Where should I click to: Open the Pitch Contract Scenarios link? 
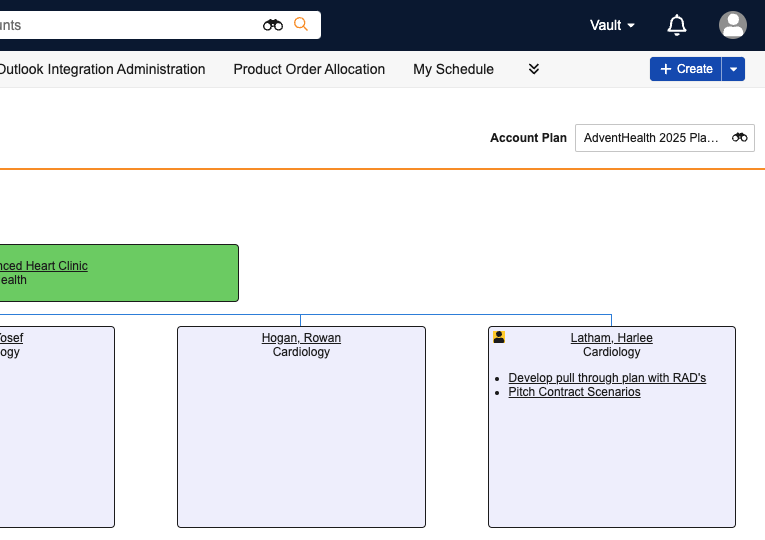pyautogui.click(x=574, y=392)
